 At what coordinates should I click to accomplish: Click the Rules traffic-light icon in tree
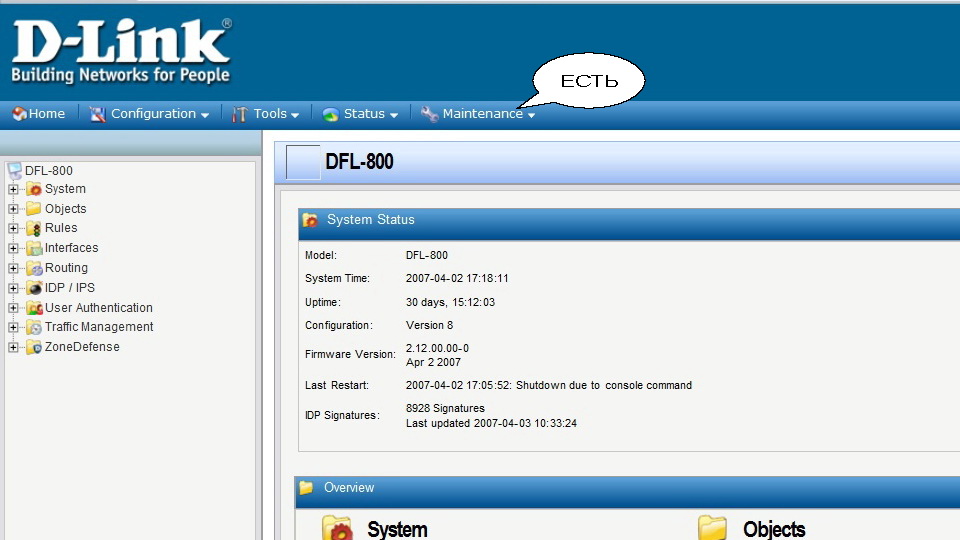pyautogui.click(x=34, y=228)
